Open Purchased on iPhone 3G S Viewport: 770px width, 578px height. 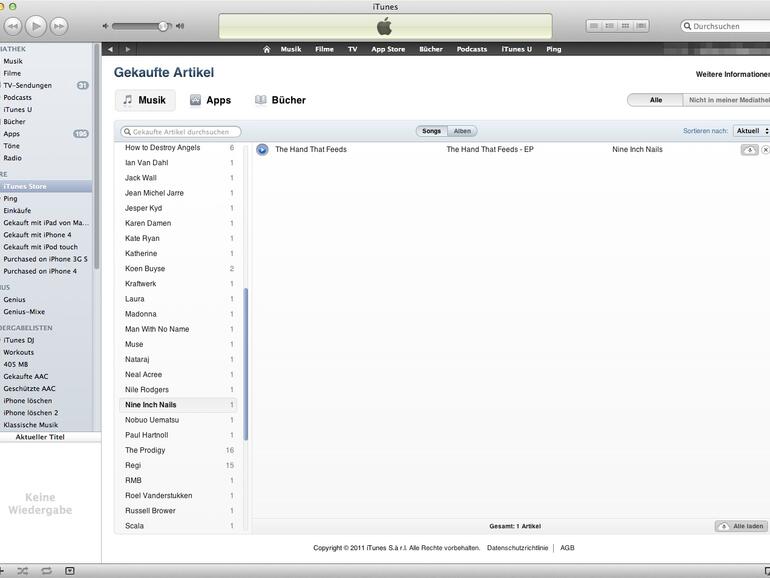[46, 259]
